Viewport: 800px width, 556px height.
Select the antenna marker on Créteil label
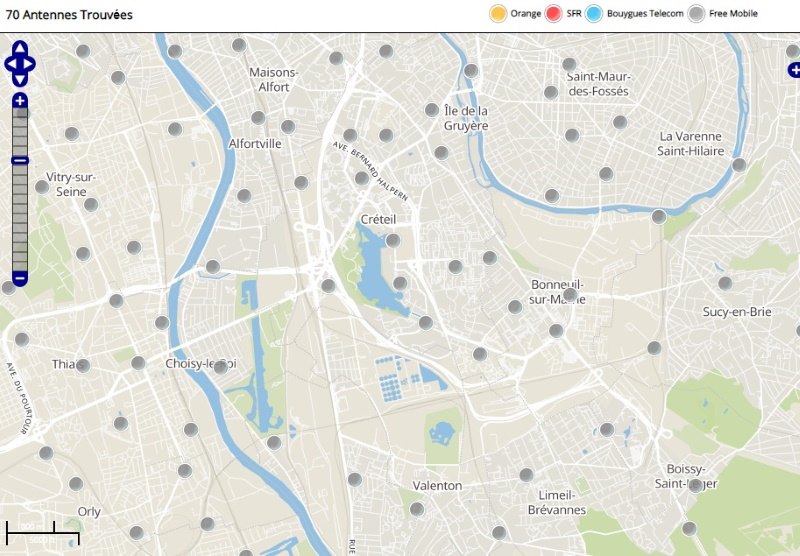(x=393, y=240)
